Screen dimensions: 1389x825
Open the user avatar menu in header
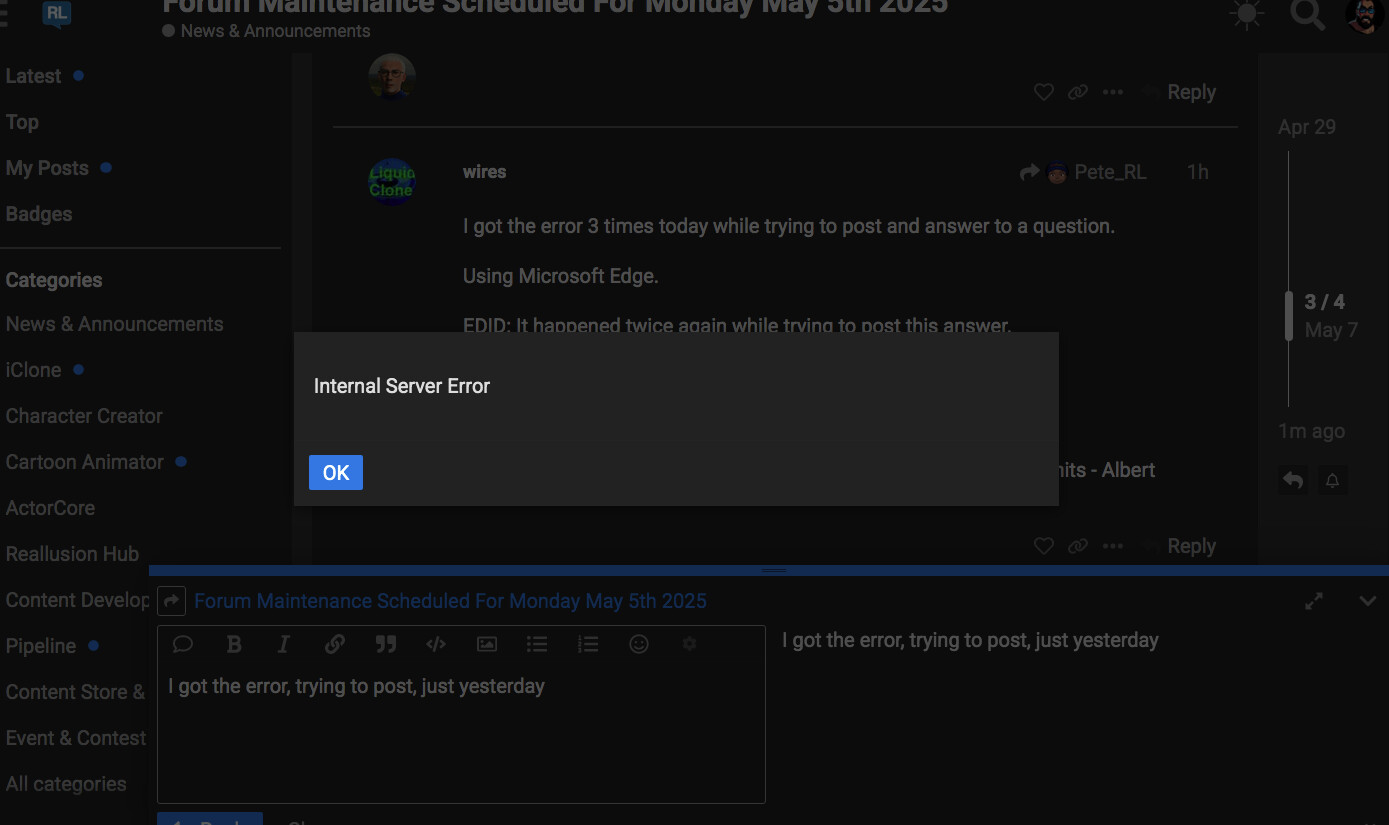(x=1365, y=15)
